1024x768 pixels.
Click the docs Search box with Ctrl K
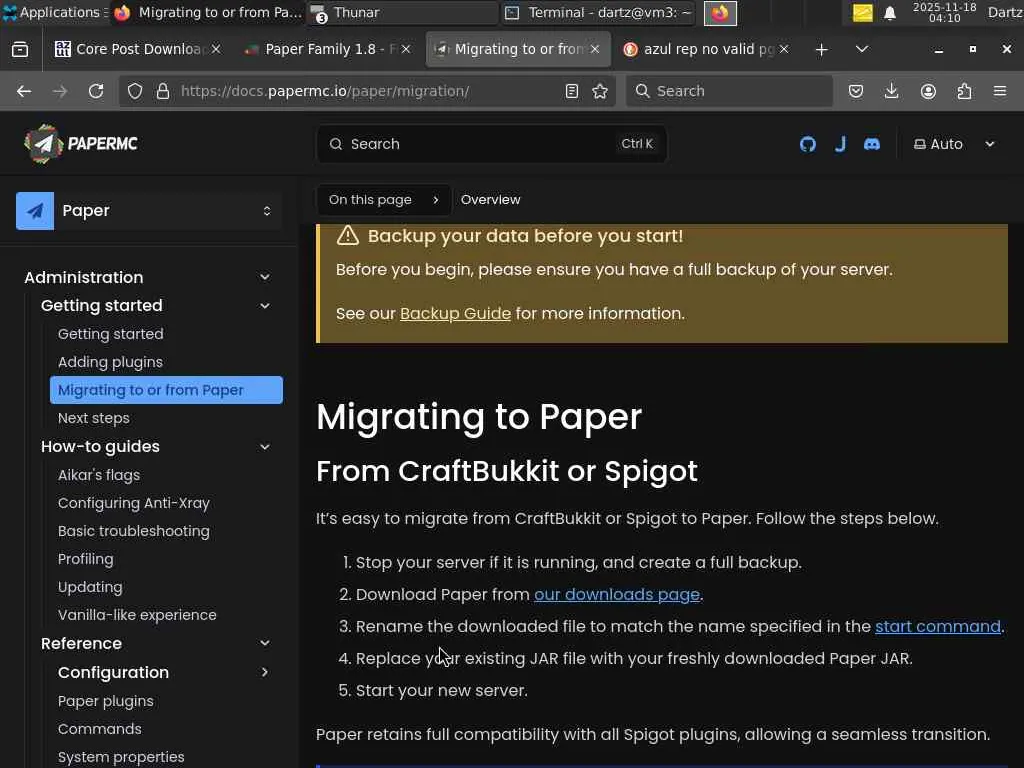click(x=491, y=144)
